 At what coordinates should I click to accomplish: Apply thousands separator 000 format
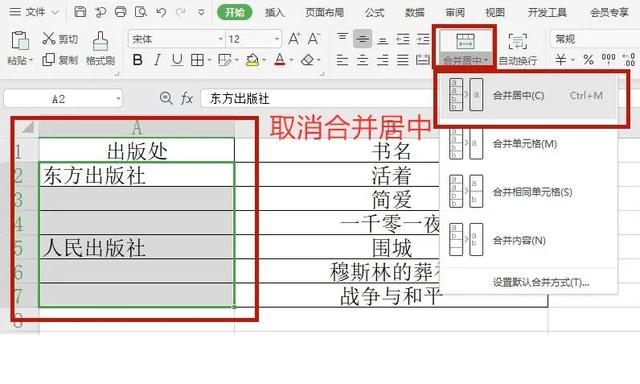608,60
